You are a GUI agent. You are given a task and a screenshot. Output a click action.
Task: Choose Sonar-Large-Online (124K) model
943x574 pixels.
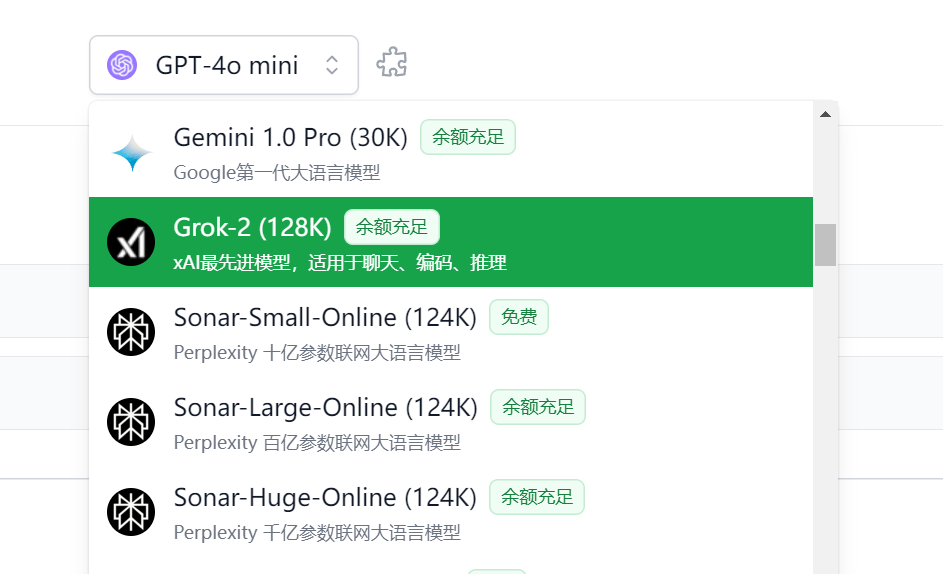click(451, 422)
